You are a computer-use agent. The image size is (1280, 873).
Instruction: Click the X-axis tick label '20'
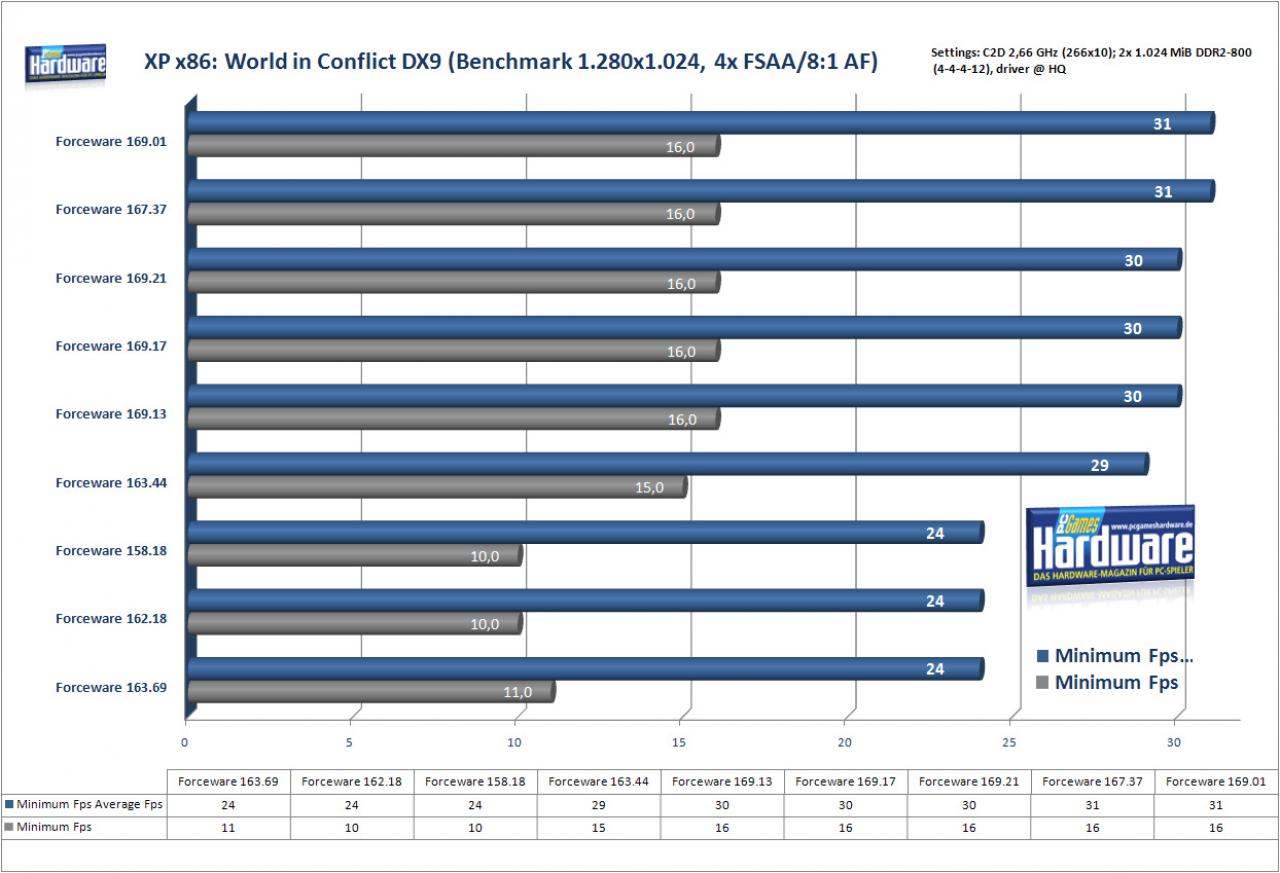point(844,743)
